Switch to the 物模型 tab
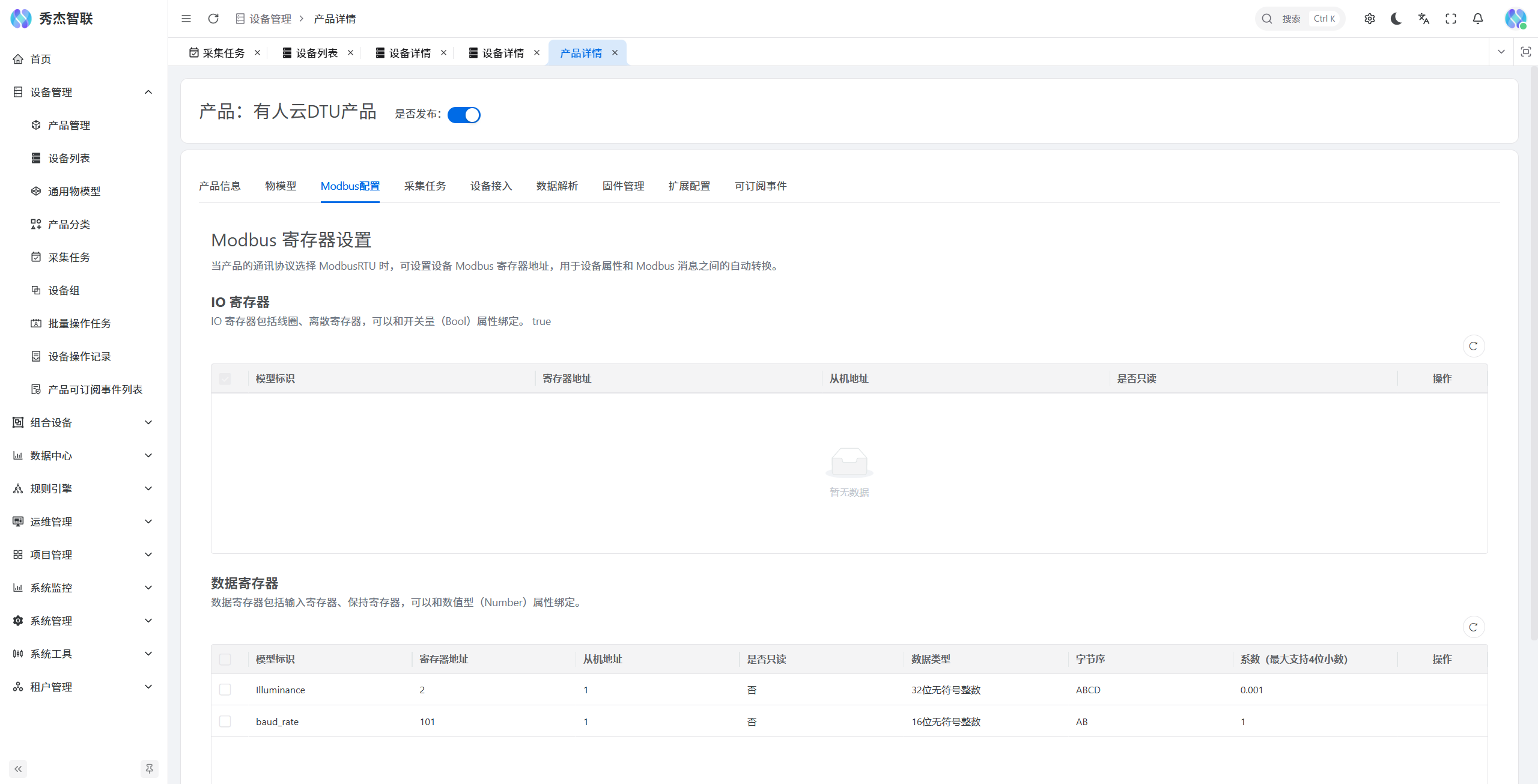1538x784 pixels. coord(281,186)
